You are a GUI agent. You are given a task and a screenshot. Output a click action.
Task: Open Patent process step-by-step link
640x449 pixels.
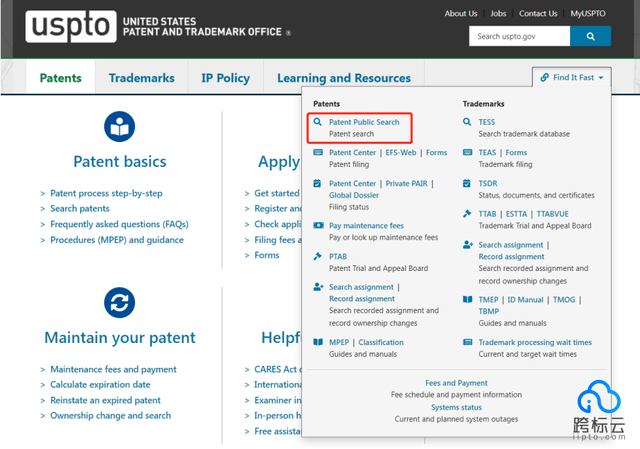(x=106, y=193)
